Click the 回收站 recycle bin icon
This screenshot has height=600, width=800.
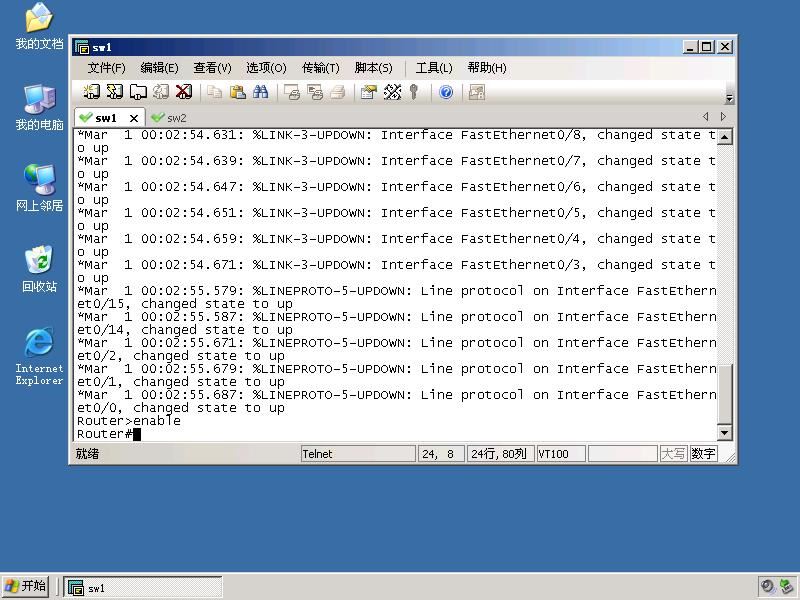coord(39,269)
